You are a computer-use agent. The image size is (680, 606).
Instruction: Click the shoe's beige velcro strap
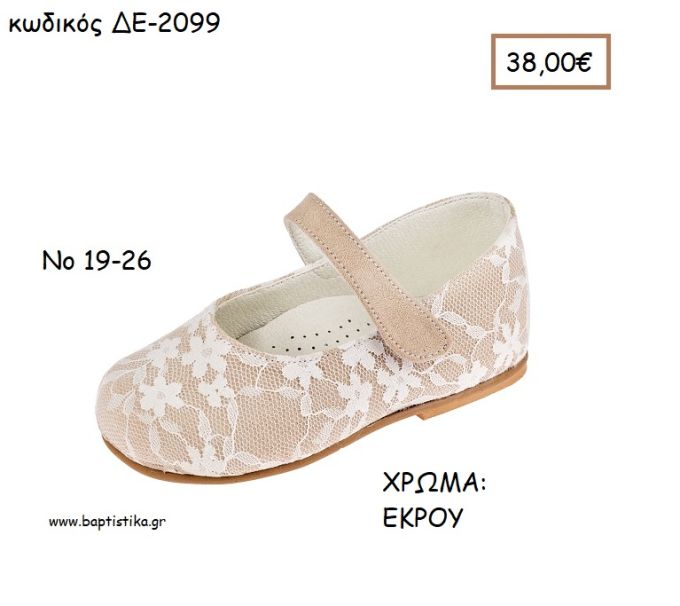pyautogui.click(x=366, y=278)
